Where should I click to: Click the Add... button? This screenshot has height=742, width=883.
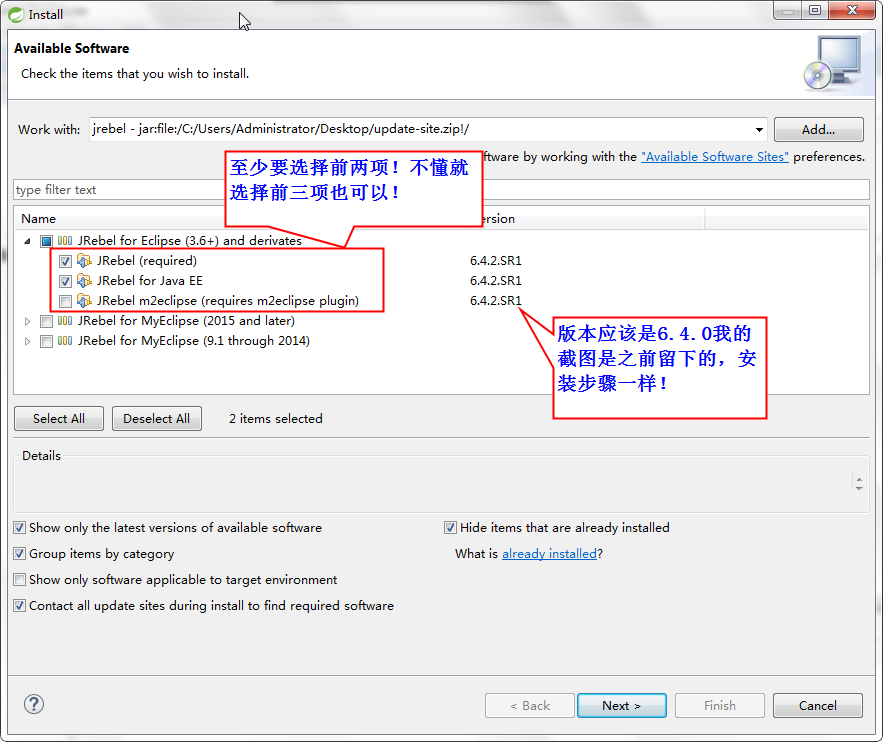tap(818, 129)
